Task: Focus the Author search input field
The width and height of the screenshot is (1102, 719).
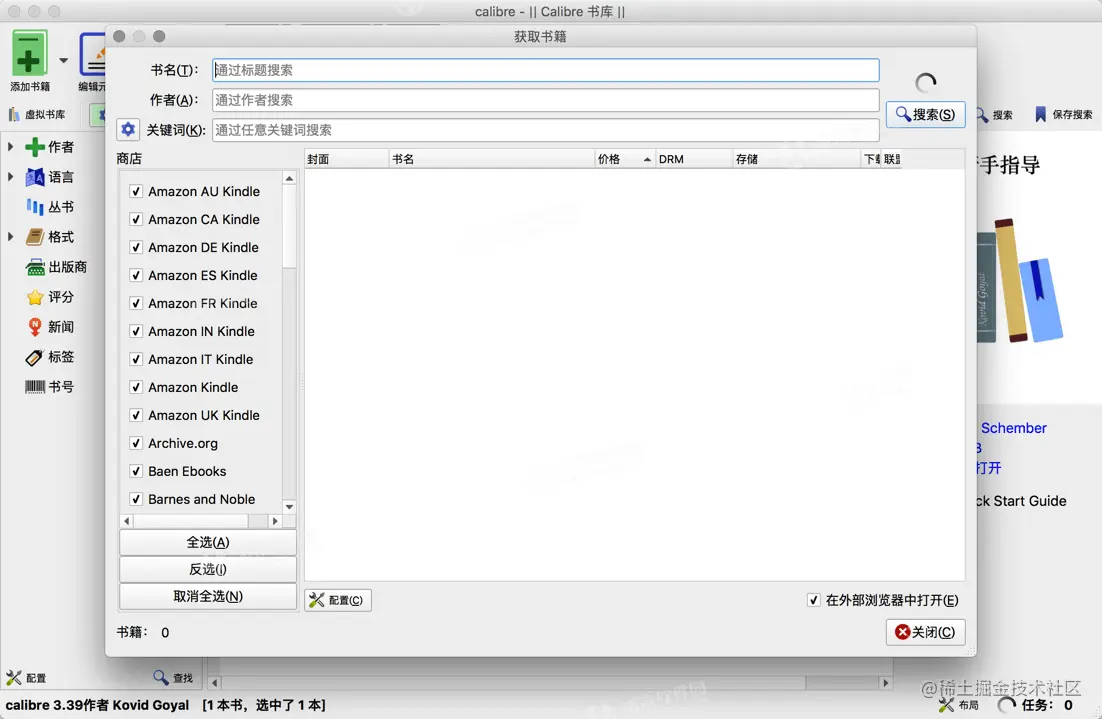Action: [545, 100]
